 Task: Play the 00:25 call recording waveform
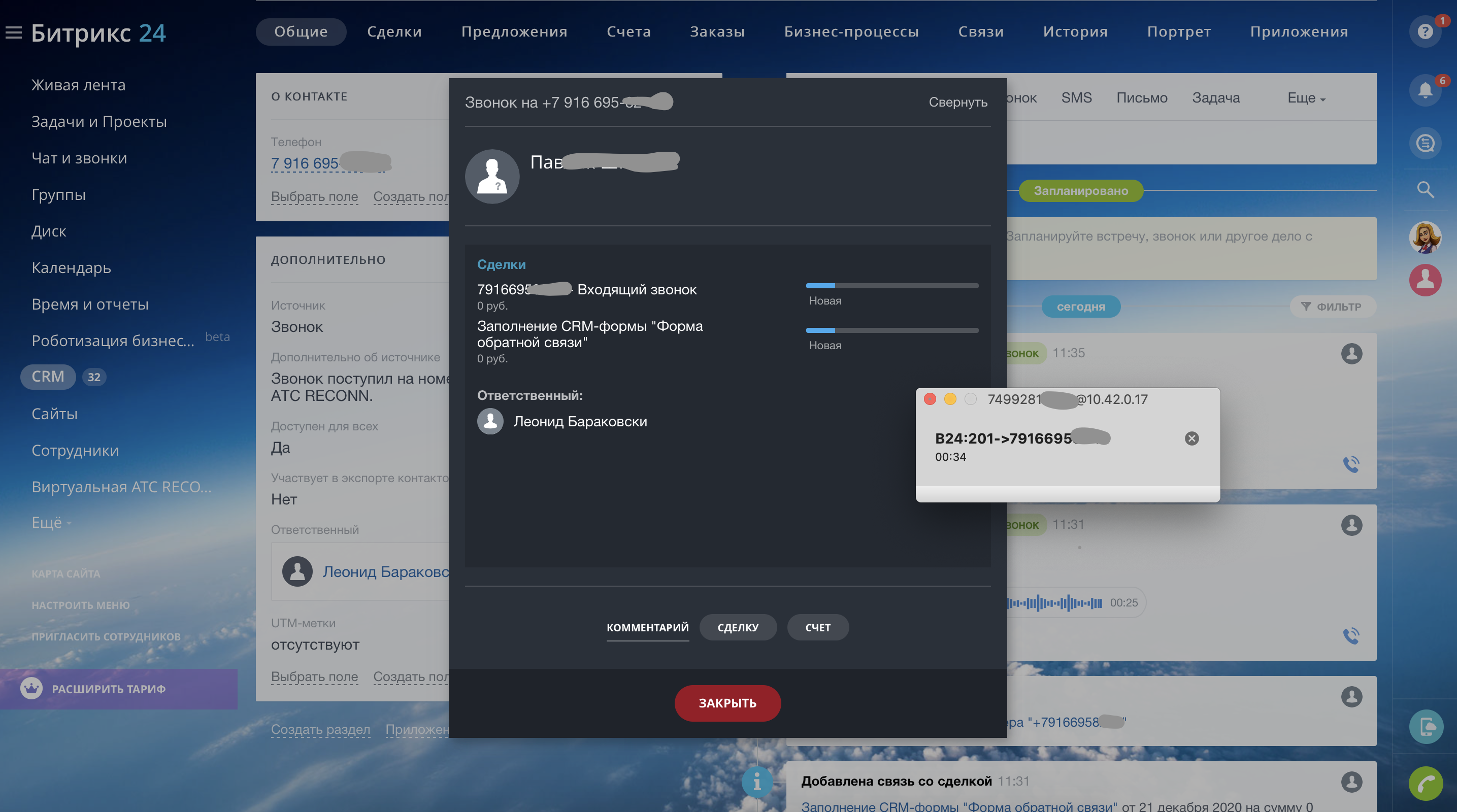click(1055, 603)
